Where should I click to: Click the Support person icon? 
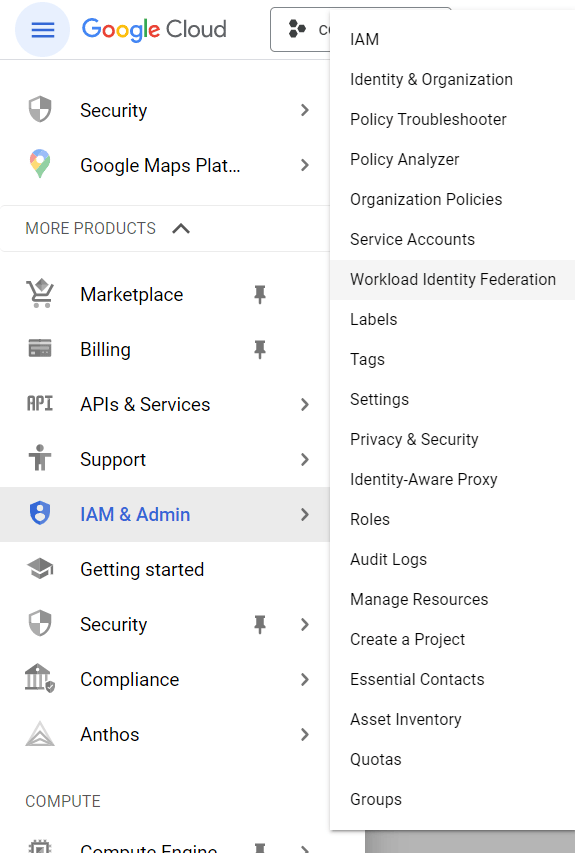coord(40,458)
